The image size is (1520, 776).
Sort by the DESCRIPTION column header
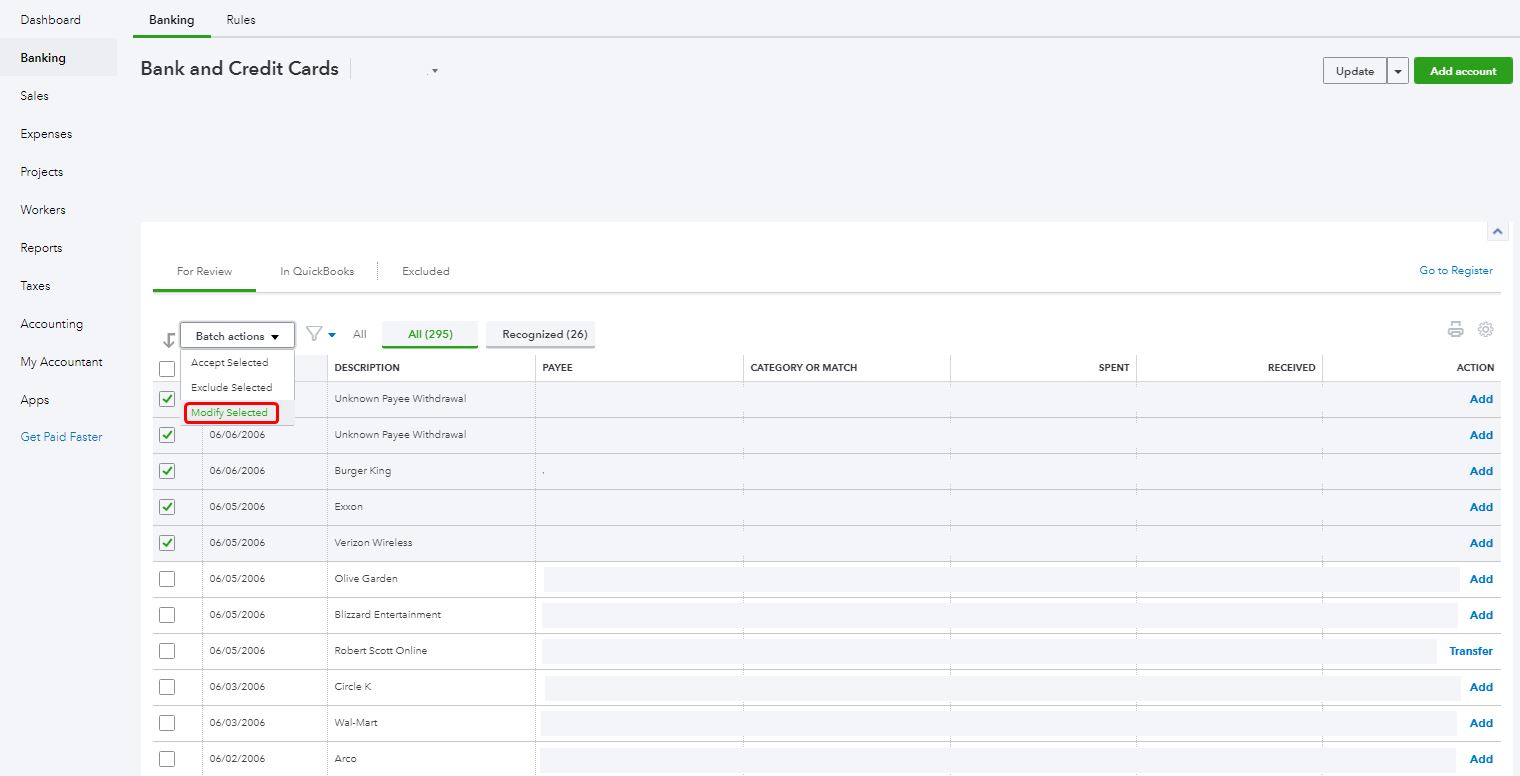pyautogui.click(x=367, y=368)
